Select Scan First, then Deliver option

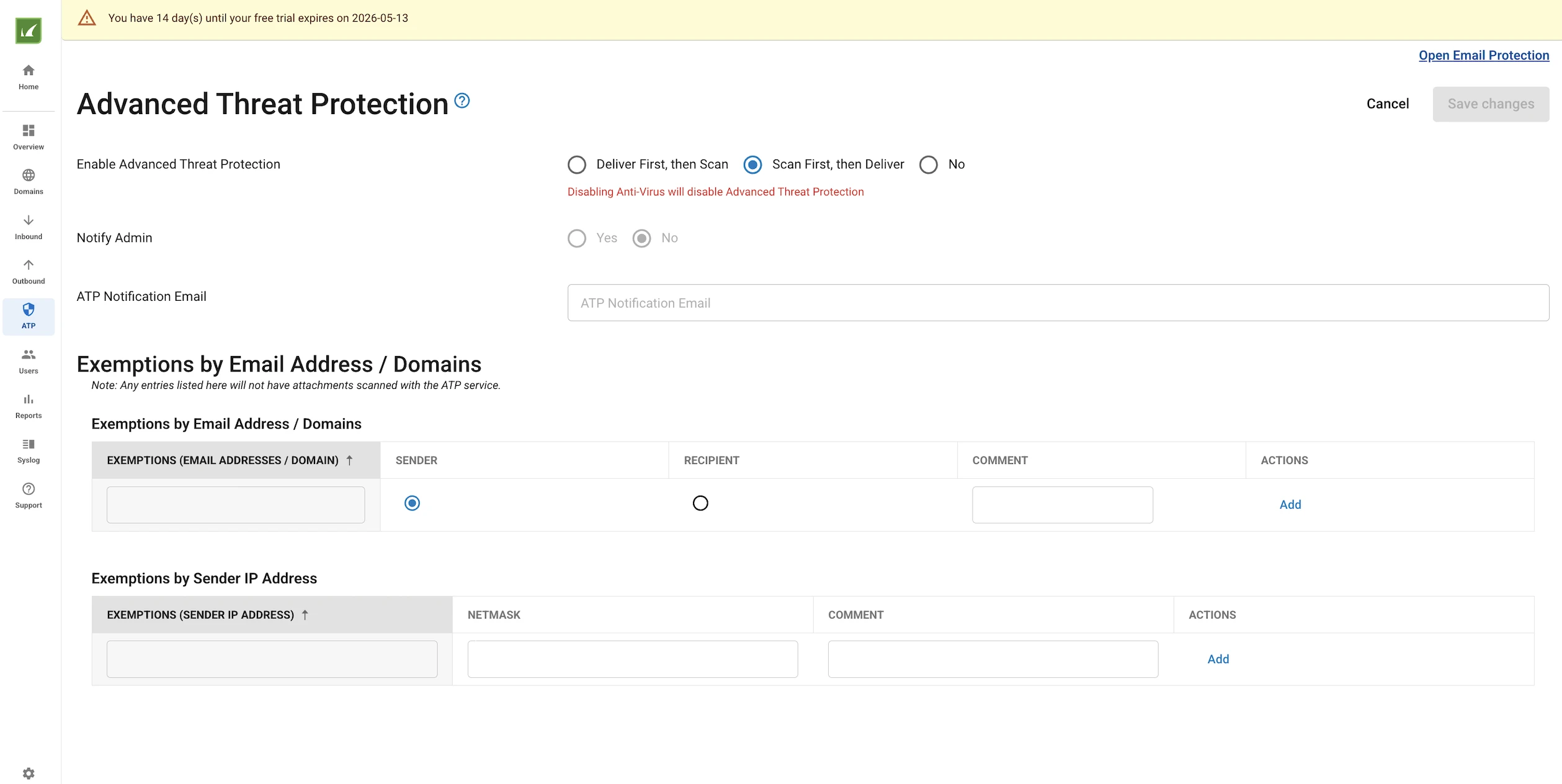pos(752,164)
